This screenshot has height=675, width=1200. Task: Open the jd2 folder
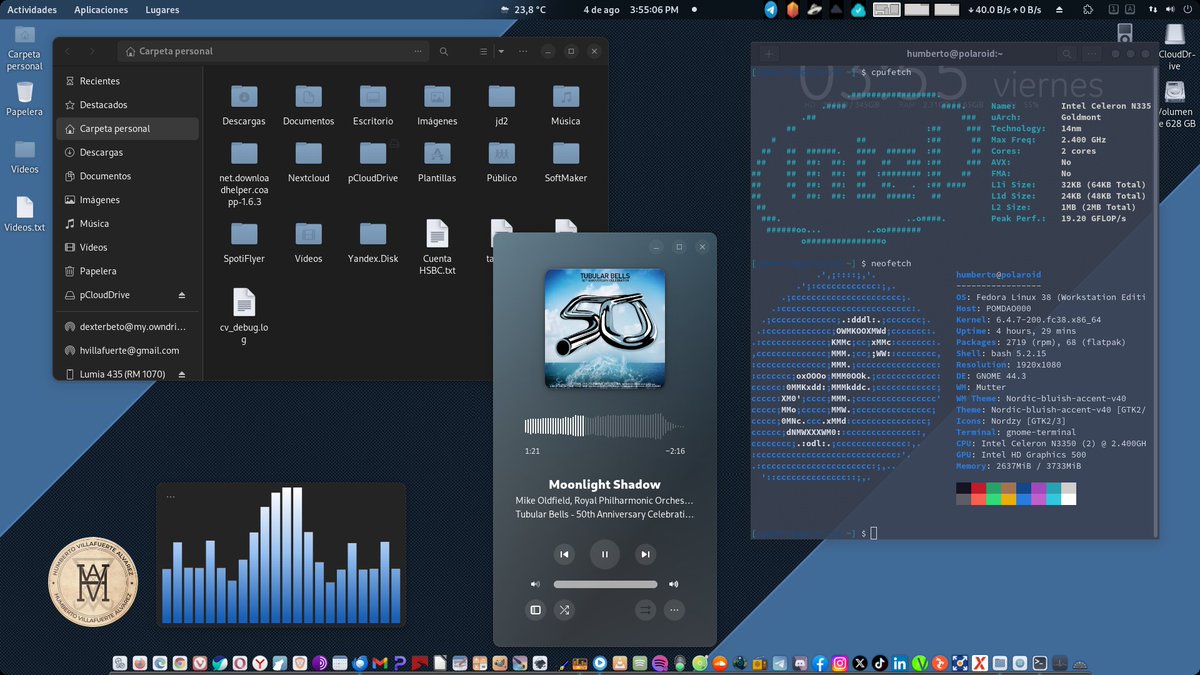point(501,103)
